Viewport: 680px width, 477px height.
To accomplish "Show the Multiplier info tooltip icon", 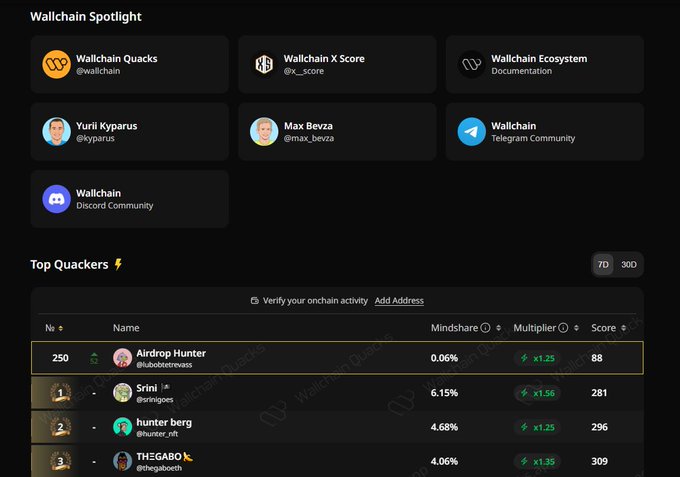I will [x=563, y=328].
